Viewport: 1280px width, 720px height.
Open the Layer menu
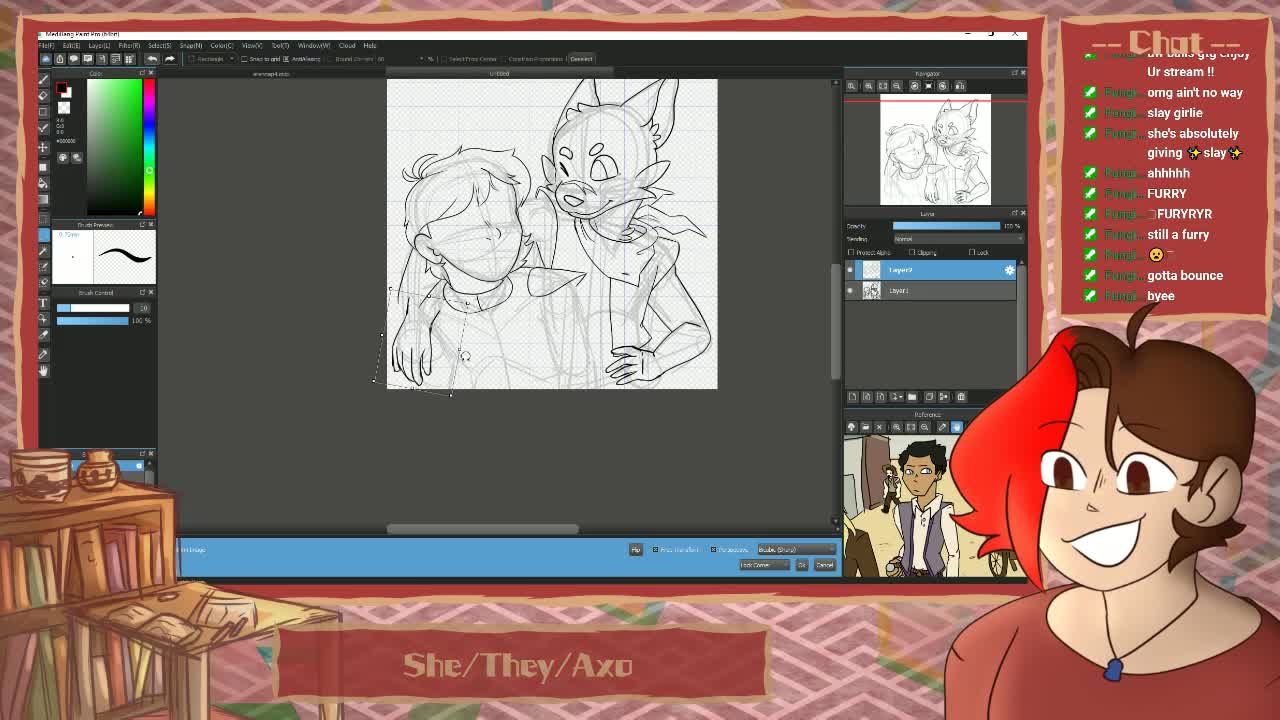(x=99, y=46)
